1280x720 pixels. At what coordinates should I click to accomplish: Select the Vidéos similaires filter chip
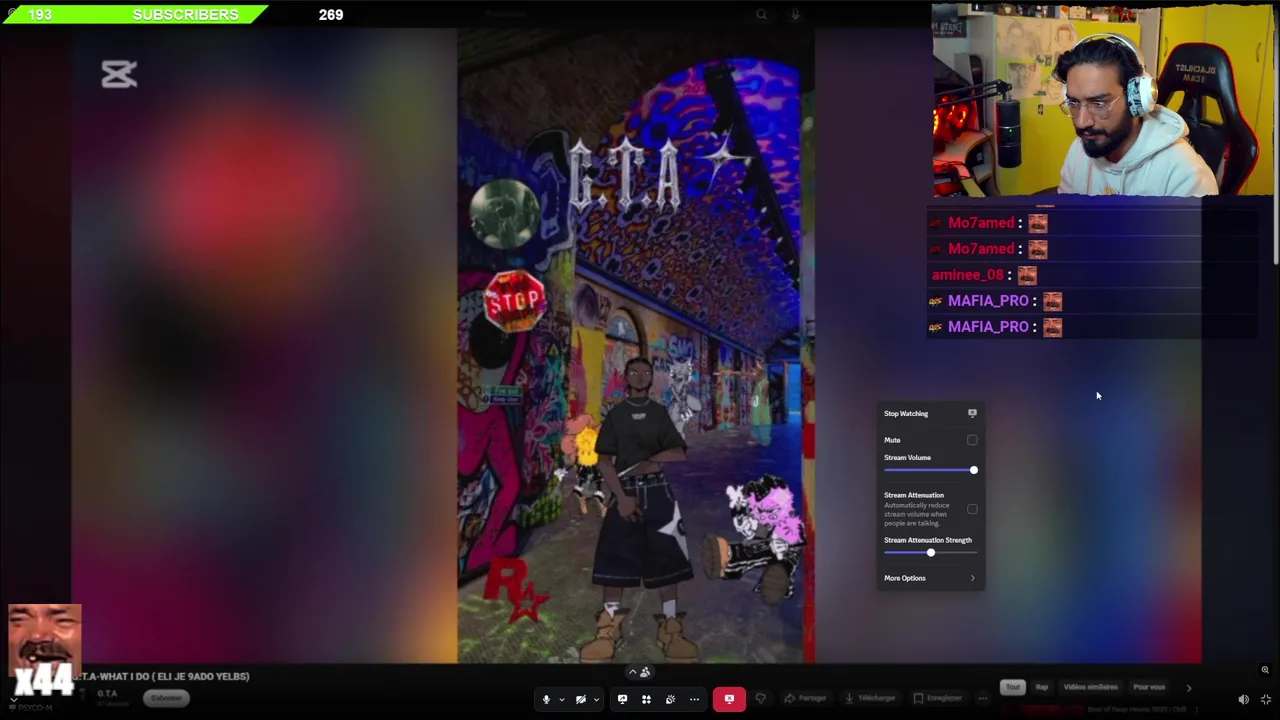[1090, 687]
